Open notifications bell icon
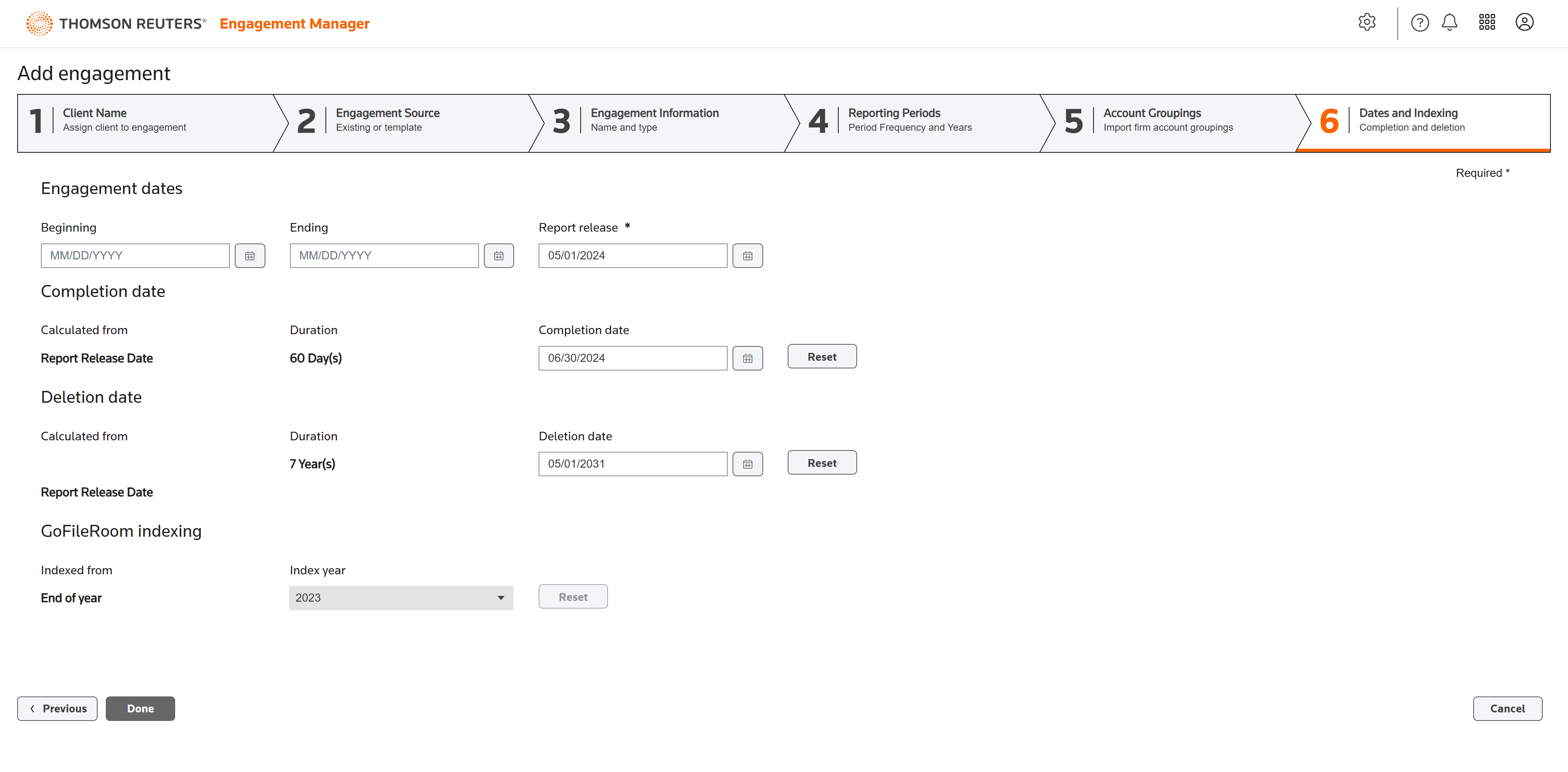Screen dimensions: 1568x772 pos(1449,22)
